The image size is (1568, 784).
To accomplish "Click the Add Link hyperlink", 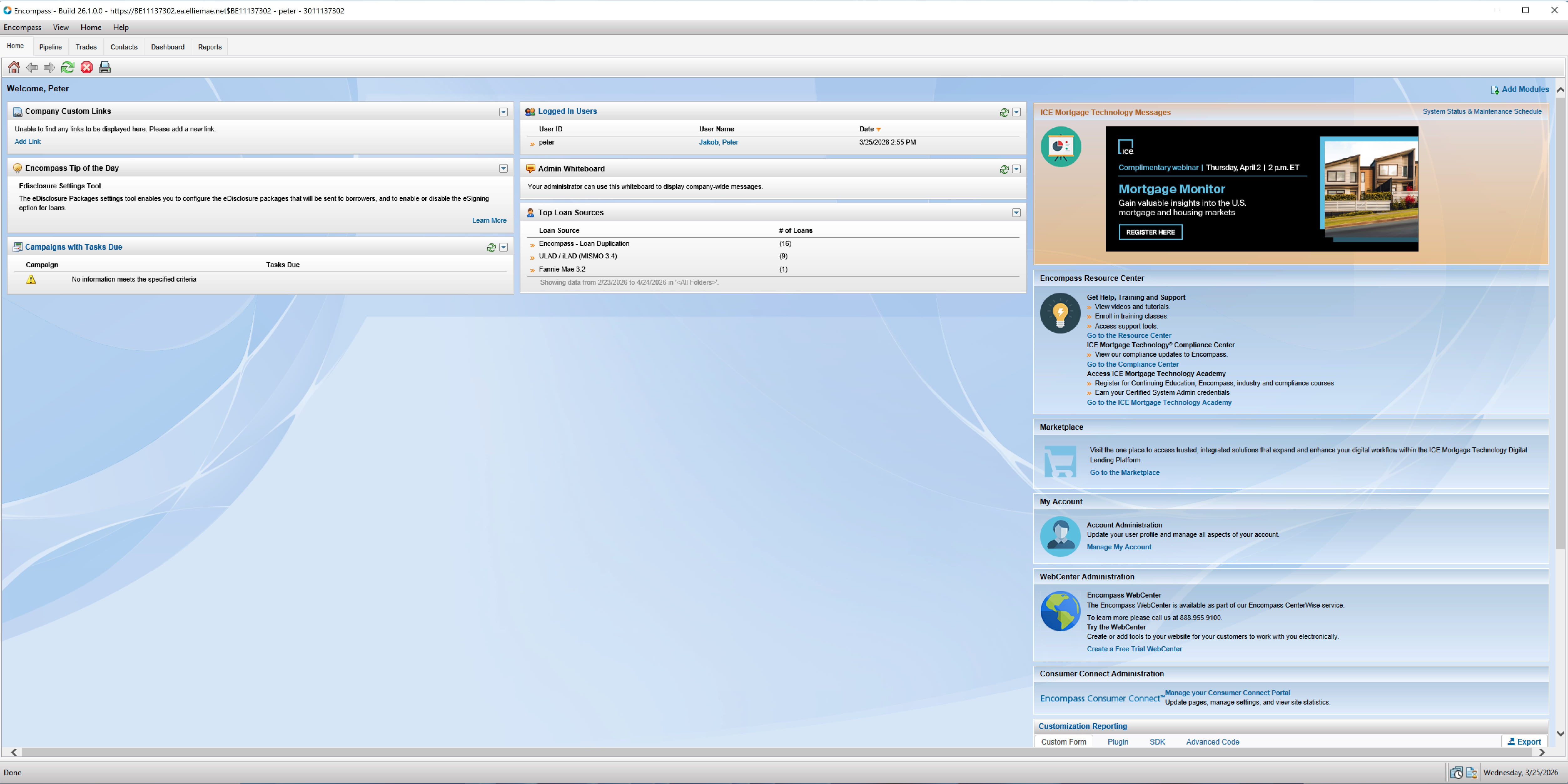I will click(x=28, y=142).
